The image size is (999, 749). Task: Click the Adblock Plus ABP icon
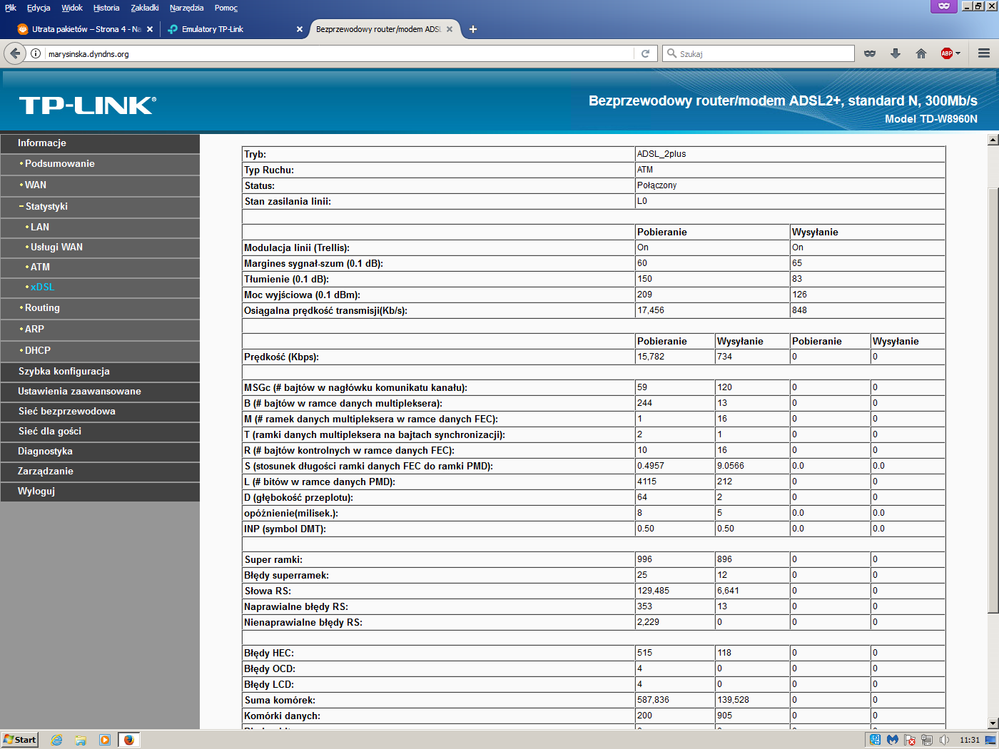pyautogui.click(x=946, y=54)
